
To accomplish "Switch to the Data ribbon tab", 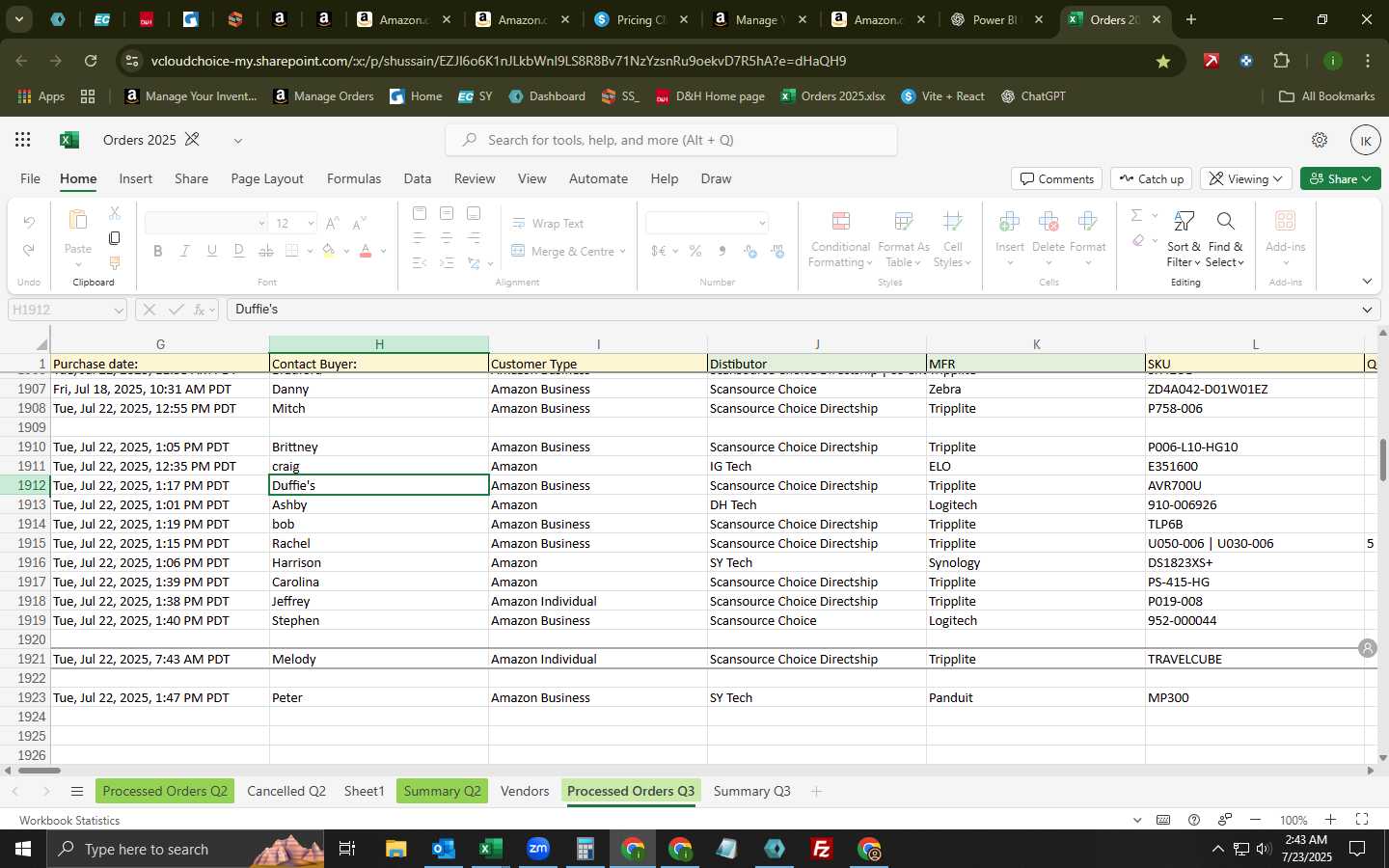I will coord(418,178).
